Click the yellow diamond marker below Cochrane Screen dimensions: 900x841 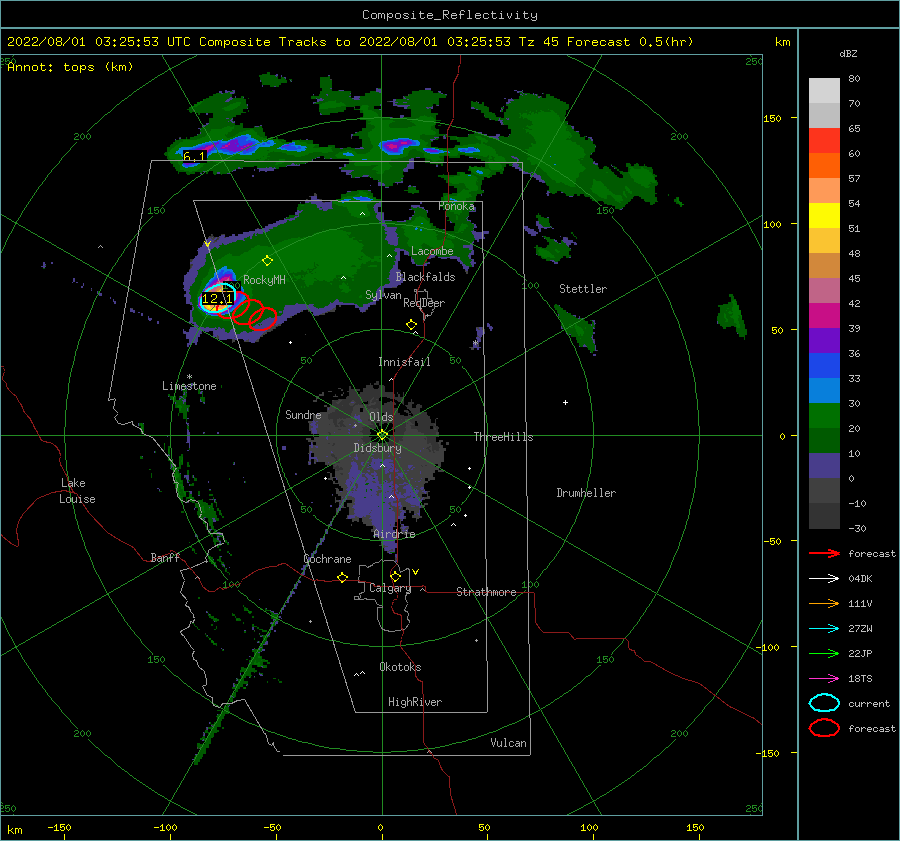tap(343, 578)
